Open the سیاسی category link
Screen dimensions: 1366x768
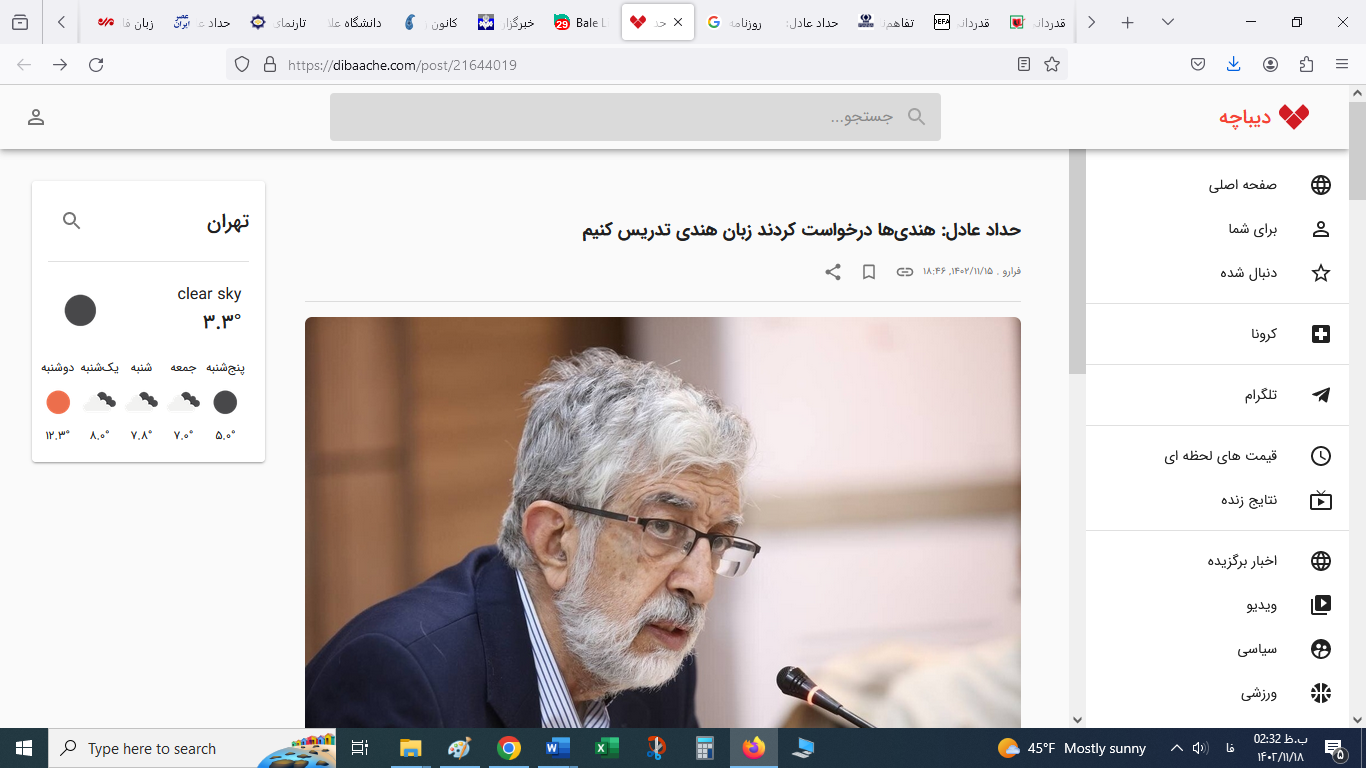(1257, 649)
